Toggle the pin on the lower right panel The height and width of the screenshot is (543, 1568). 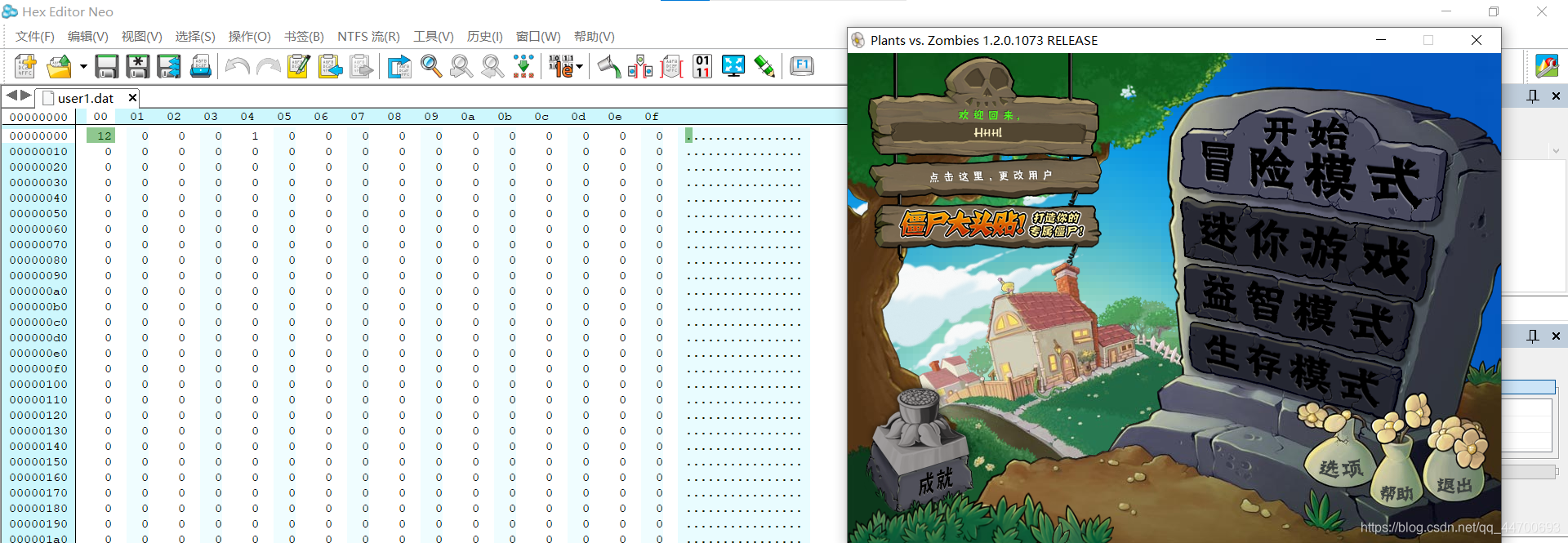1533,336
